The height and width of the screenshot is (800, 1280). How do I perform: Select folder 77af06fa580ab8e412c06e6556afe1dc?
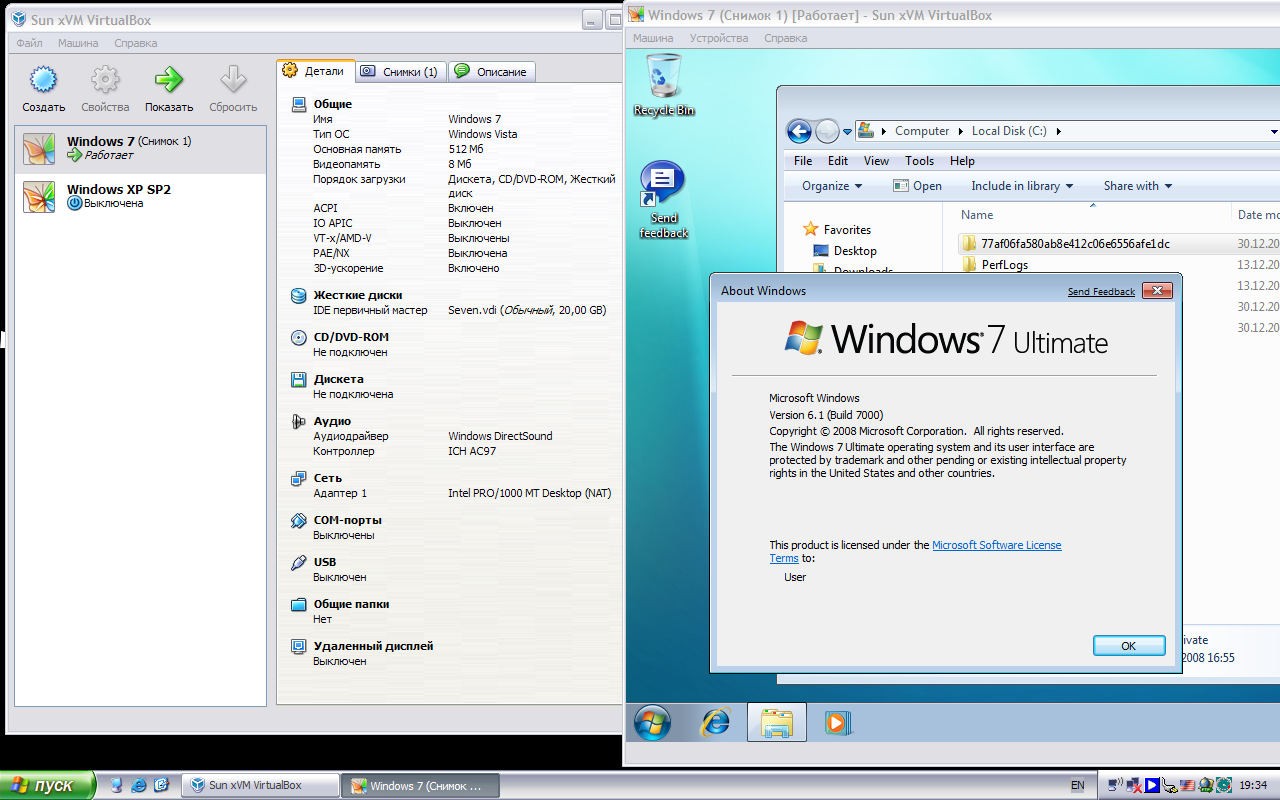click(x=1075, y=244)
